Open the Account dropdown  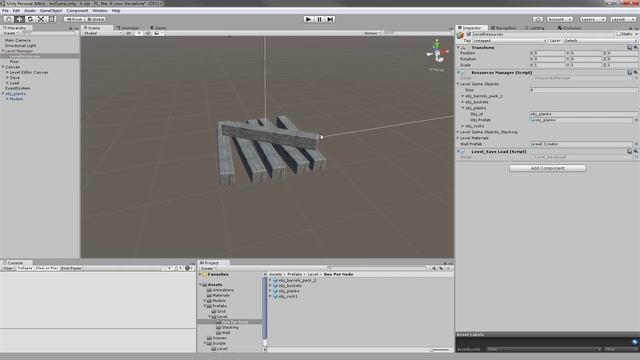point(559,19)
